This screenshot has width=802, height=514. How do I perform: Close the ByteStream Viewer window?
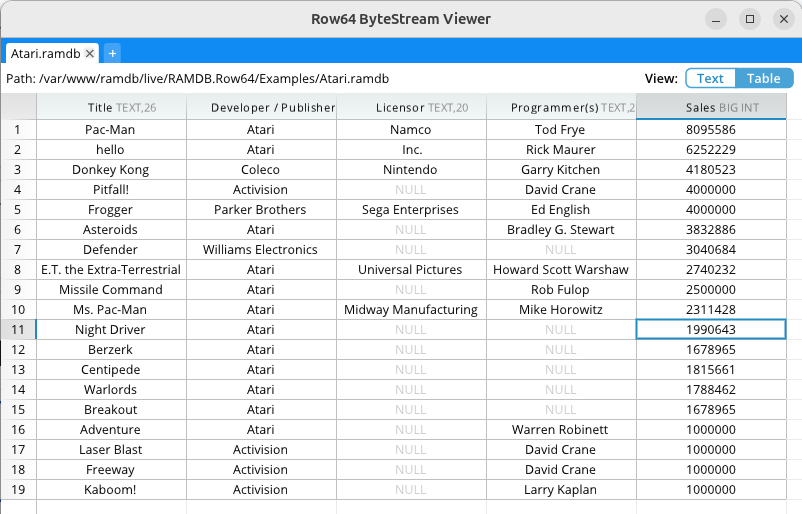pos(784,19)
